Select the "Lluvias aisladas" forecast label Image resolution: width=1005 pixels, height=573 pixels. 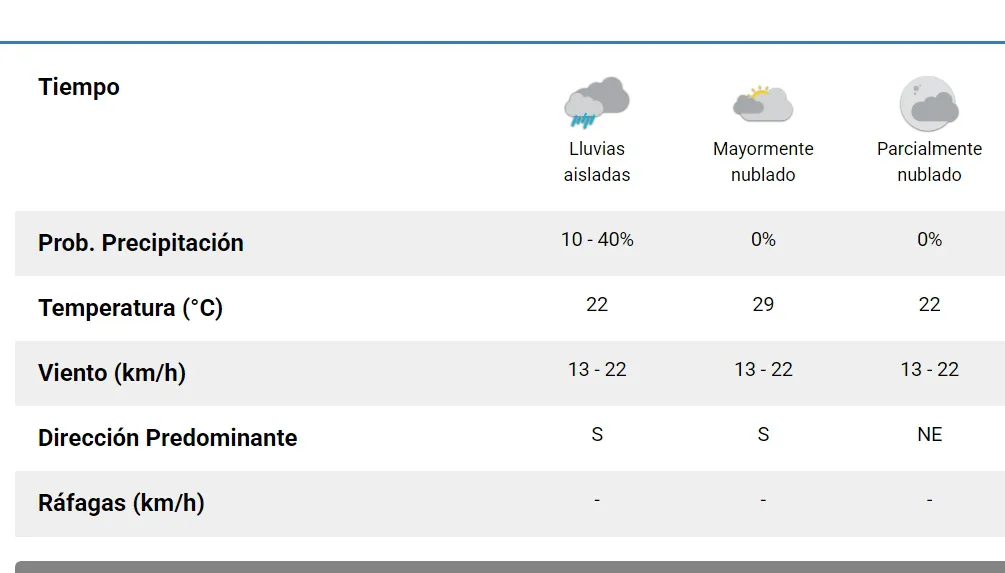pos(597,162)
